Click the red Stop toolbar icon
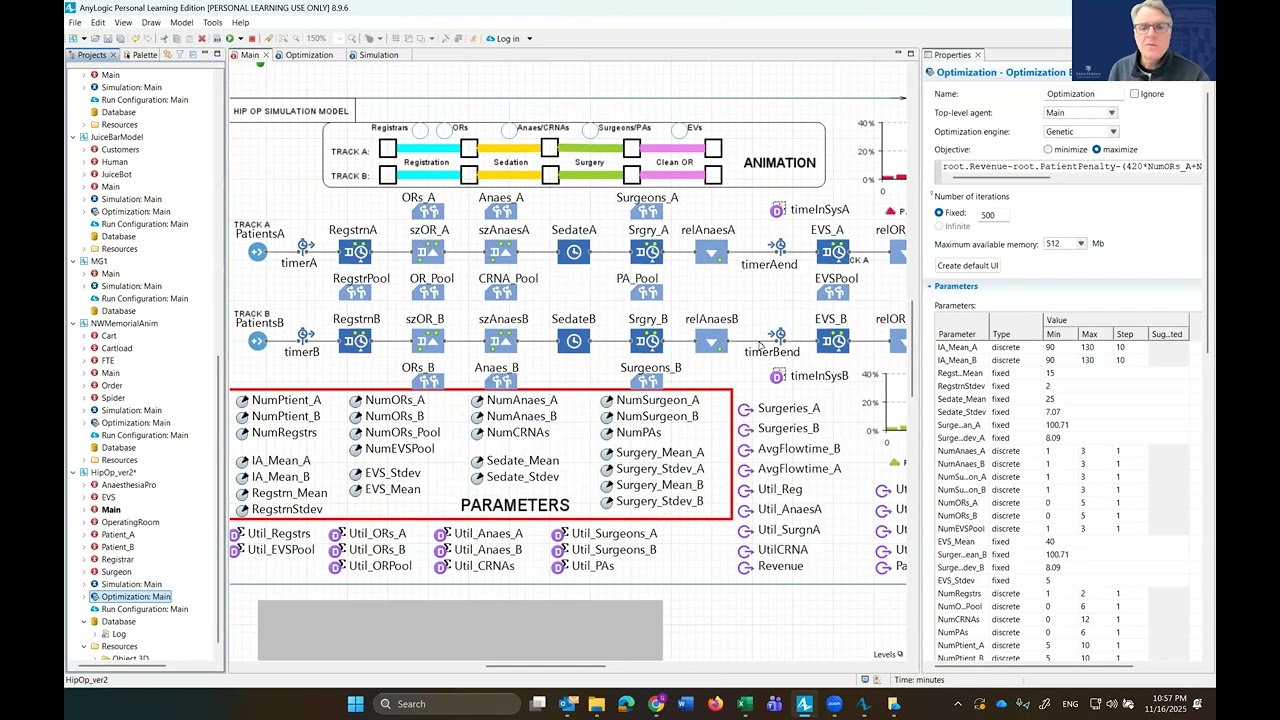Image resolution: width=1280 pixels, height=720 pixels. tap(252, 39)
